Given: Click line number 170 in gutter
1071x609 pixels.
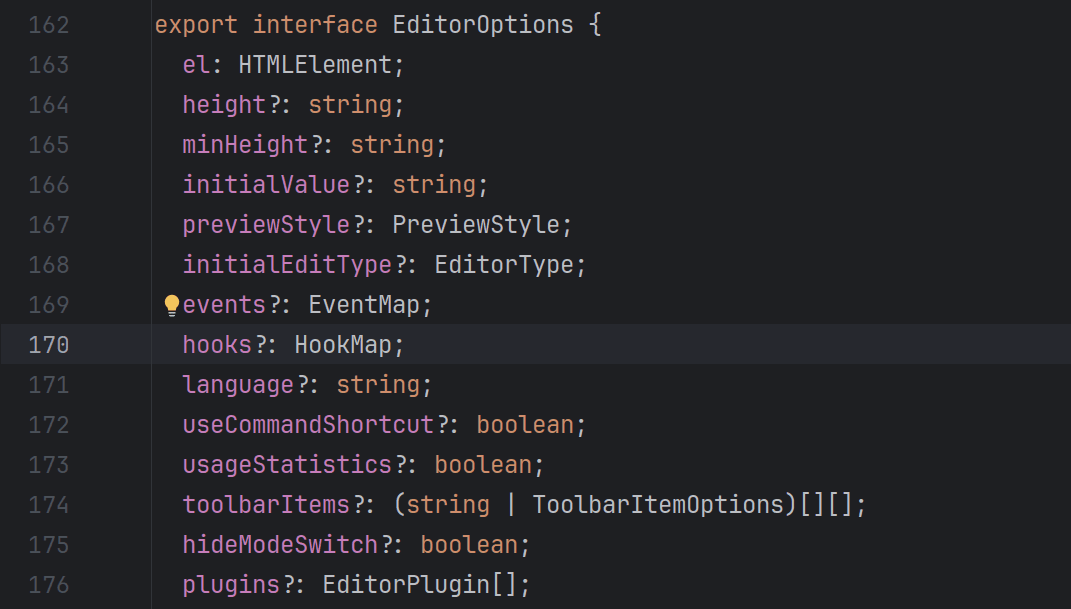Looking at the screenshot, I should click(49, 345).
